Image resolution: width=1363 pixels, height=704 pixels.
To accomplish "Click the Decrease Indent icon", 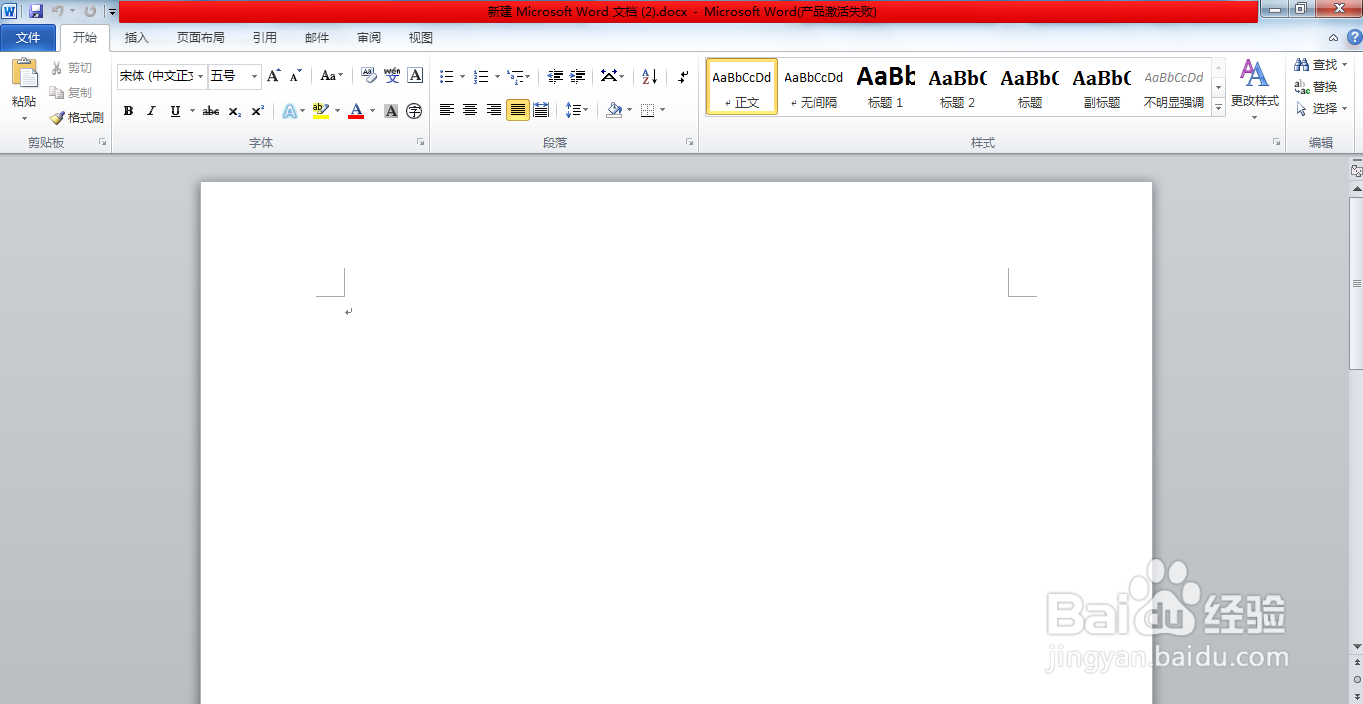I will click(555, 76).
